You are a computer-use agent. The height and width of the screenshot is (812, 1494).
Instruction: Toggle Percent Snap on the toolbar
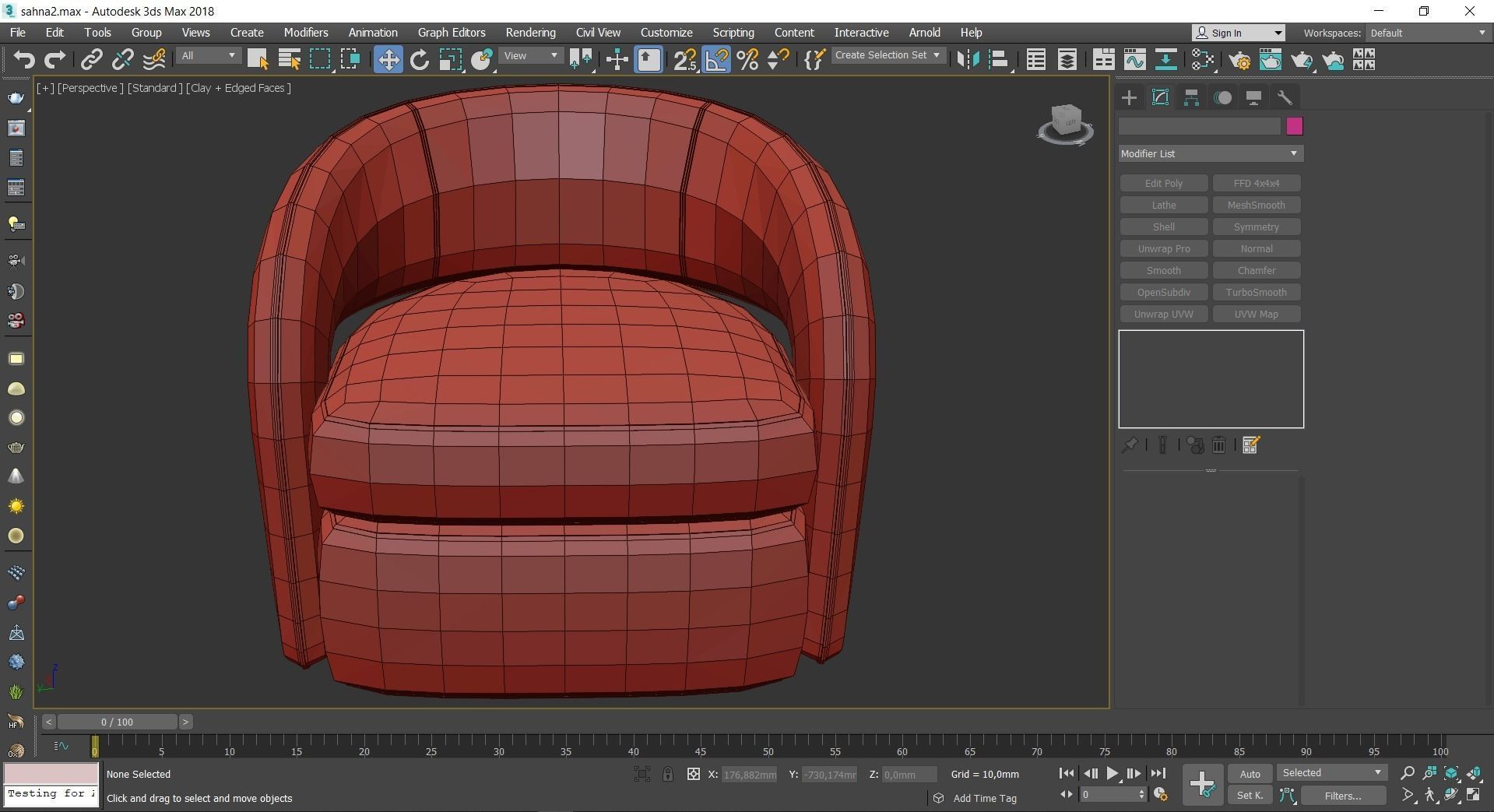(747, 59)
